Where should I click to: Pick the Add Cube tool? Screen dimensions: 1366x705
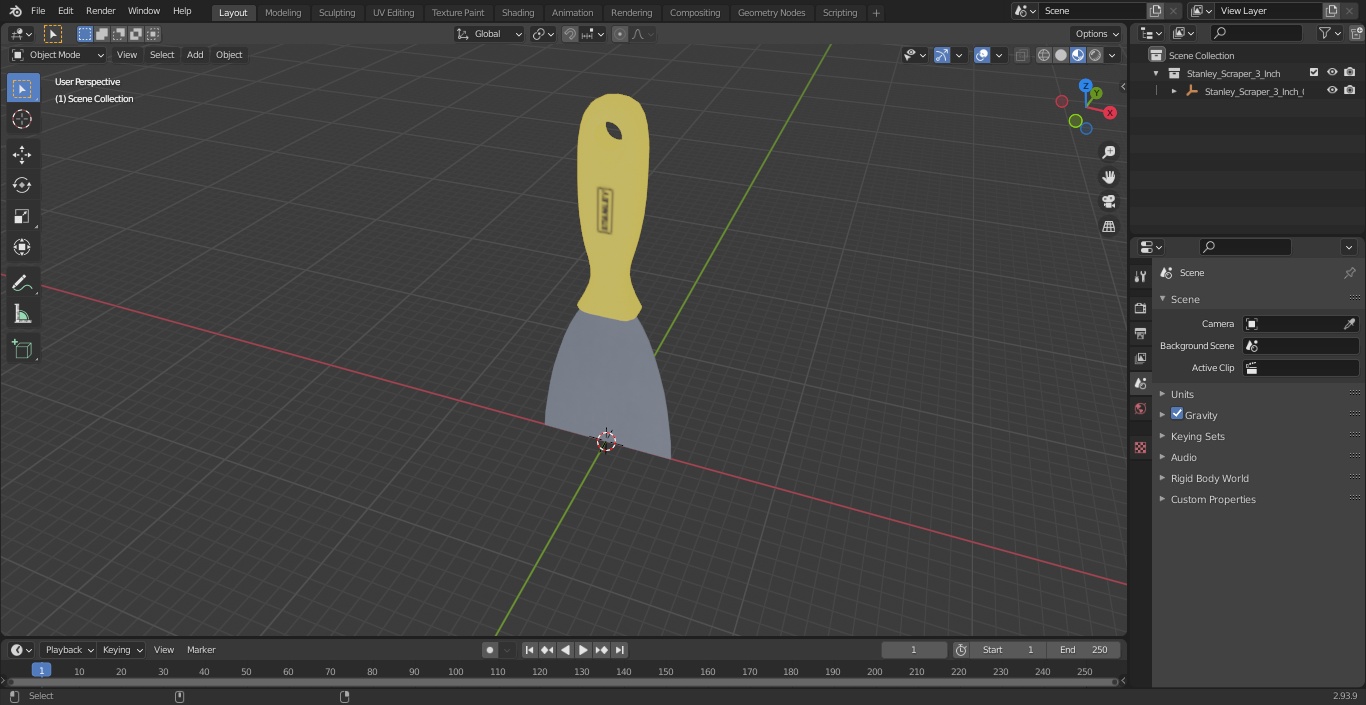22,350
